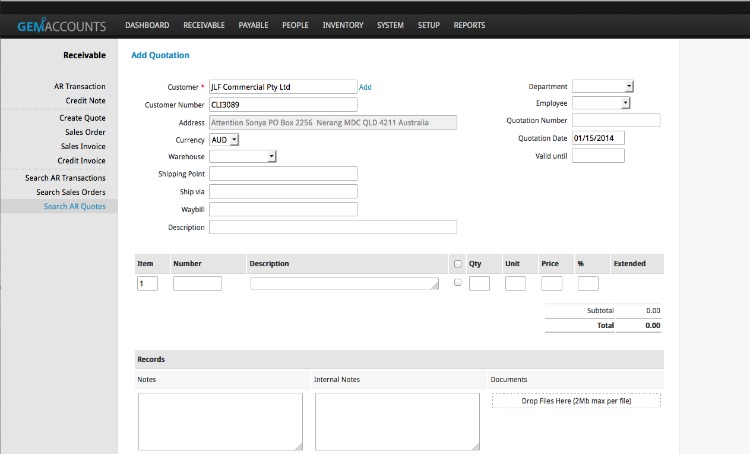
Task: Click the Customer Number field
Action: [283, 104]
